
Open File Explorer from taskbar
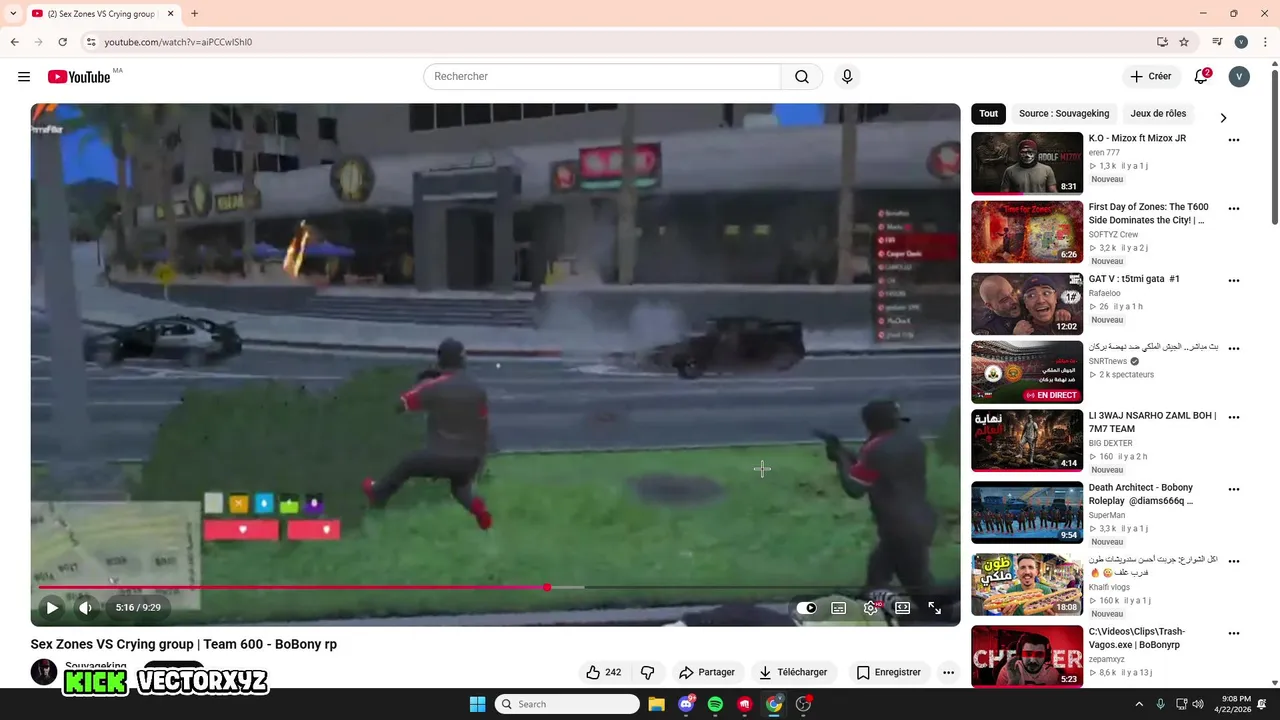pyautogui.click(x=656, y=704)
